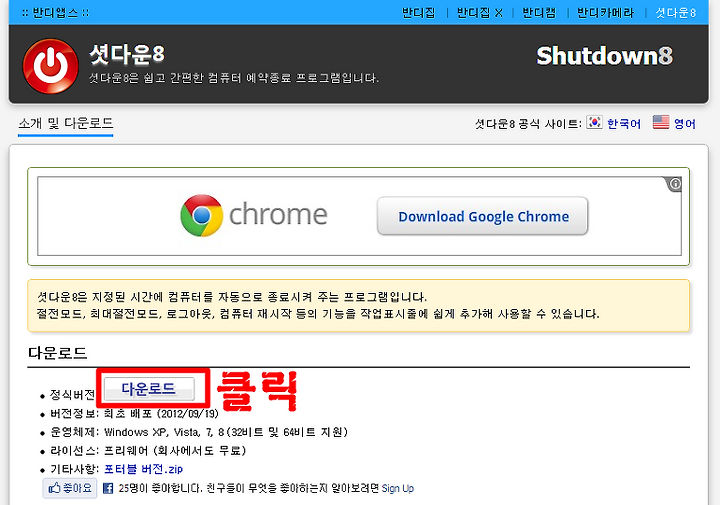Click the 다운로드 button for official version
The height and width of the screenshot is (505, 720).
coord(149,389)
